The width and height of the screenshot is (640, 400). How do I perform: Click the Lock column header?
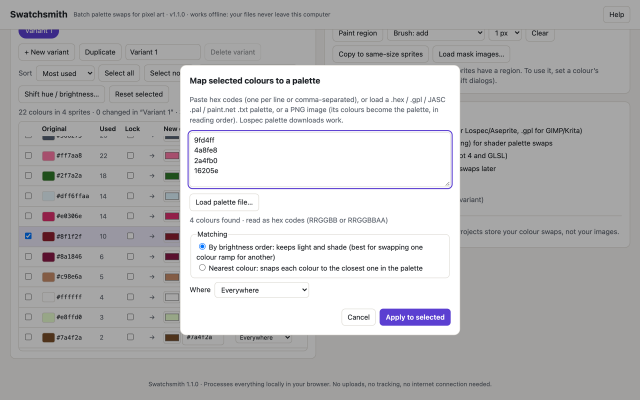(132, 129)
